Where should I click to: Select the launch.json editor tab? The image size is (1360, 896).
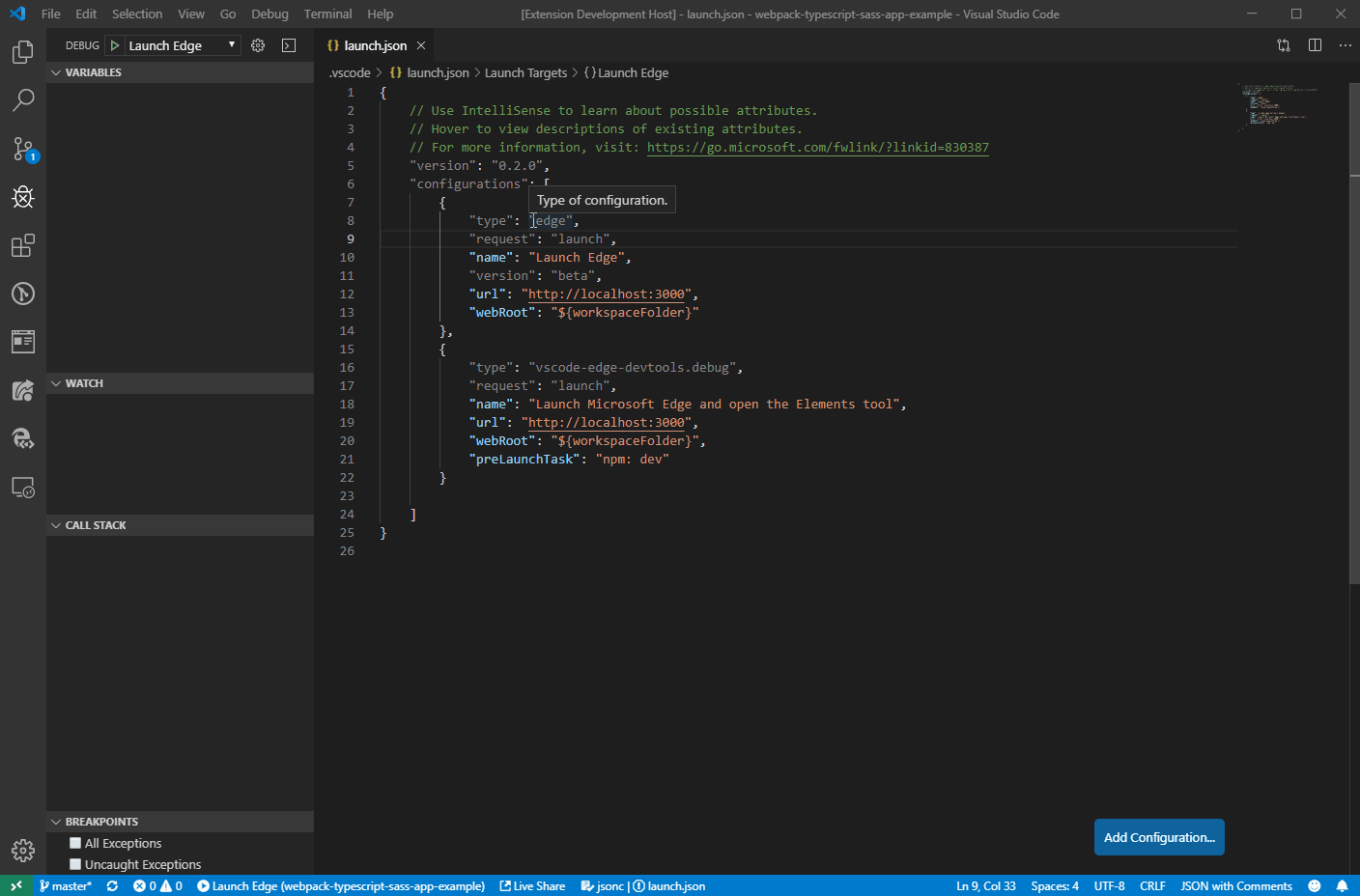375,44
